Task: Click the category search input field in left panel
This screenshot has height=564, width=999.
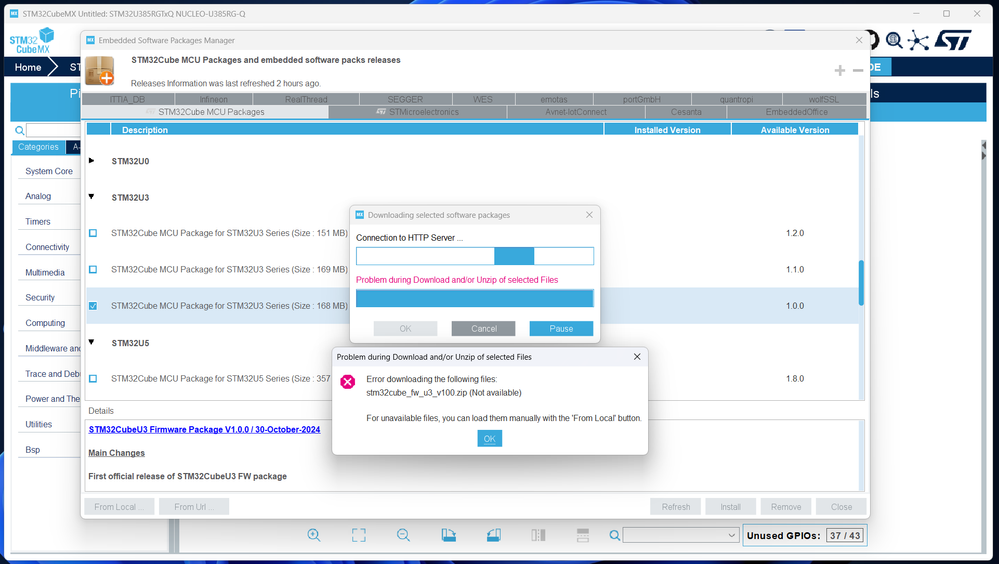Action: tap(52, 131)
